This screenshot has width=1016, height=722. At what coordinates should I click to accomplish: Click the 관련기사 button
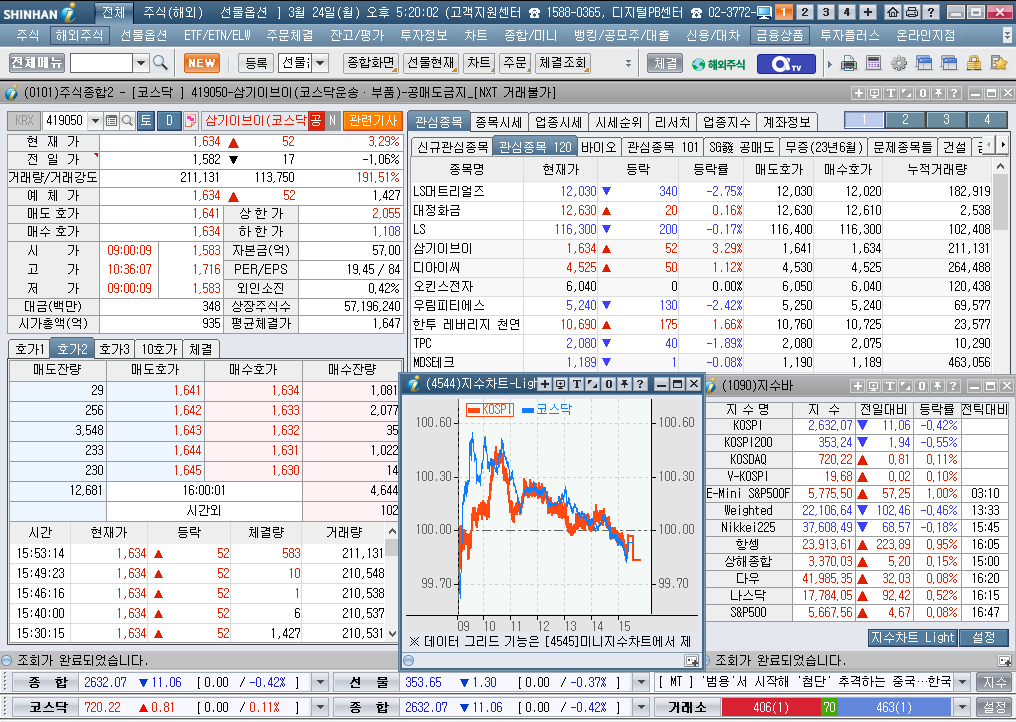click(373, 121)
